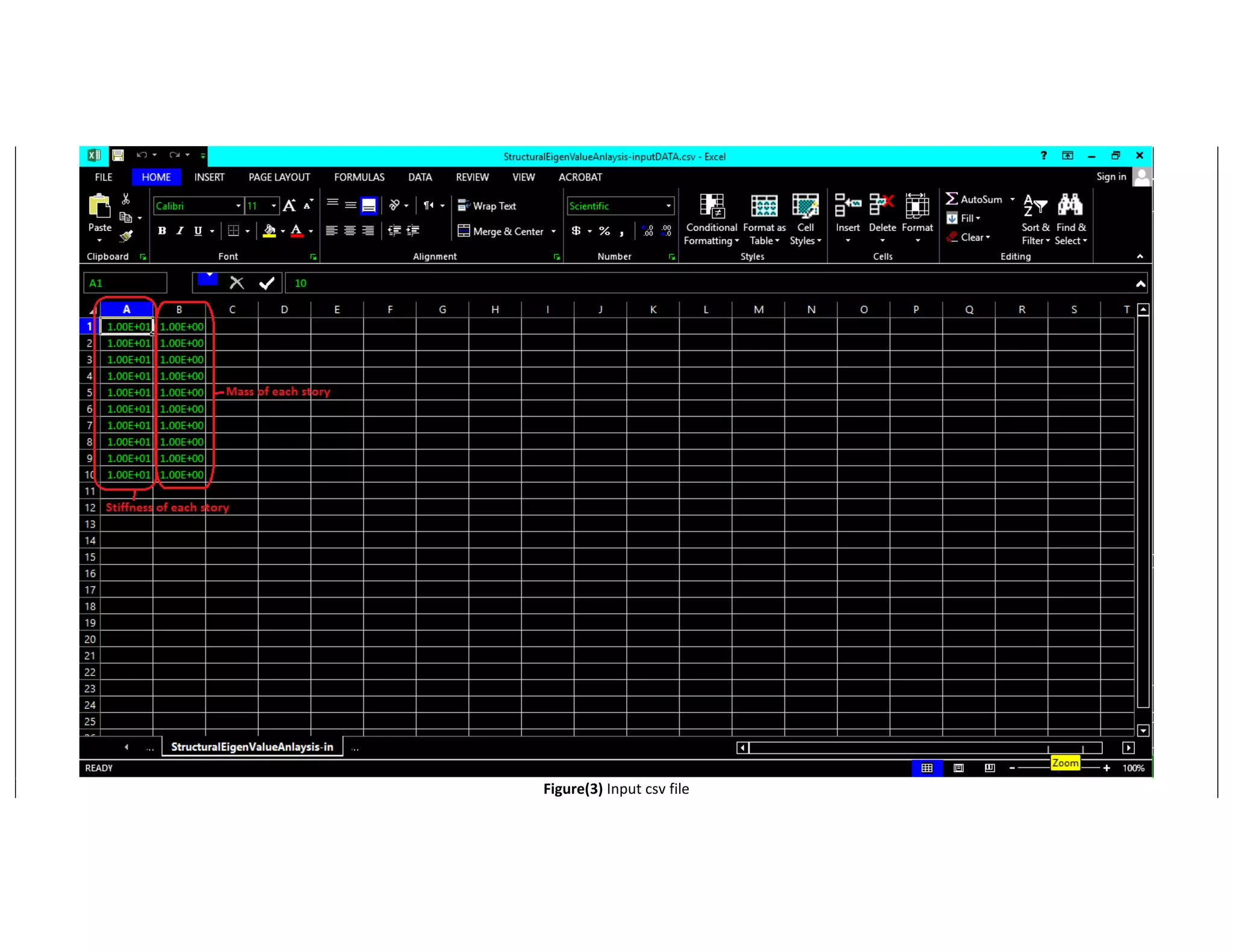Copy the selection using Copy icon
Image resolution: width=1233 pixels, height=952 pixels.
pos(125,217)
